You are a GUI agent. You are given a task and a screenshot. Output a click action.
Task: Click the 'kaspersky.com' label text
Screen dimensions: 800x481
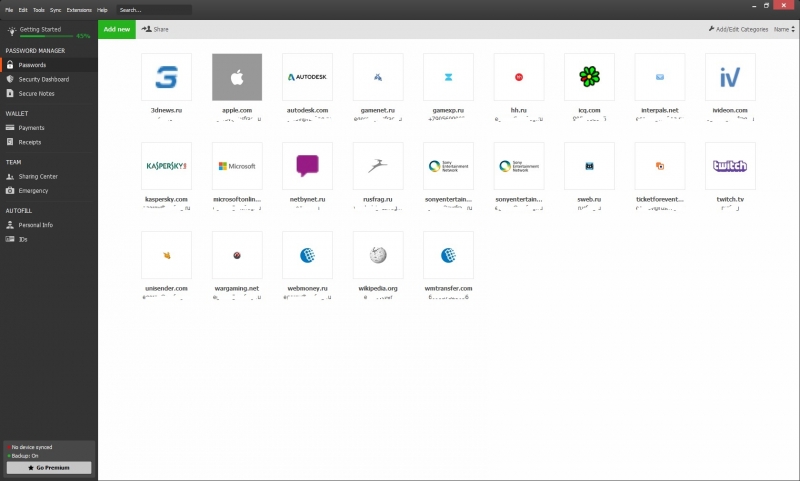pyautogui.click(x=166, y=199)
